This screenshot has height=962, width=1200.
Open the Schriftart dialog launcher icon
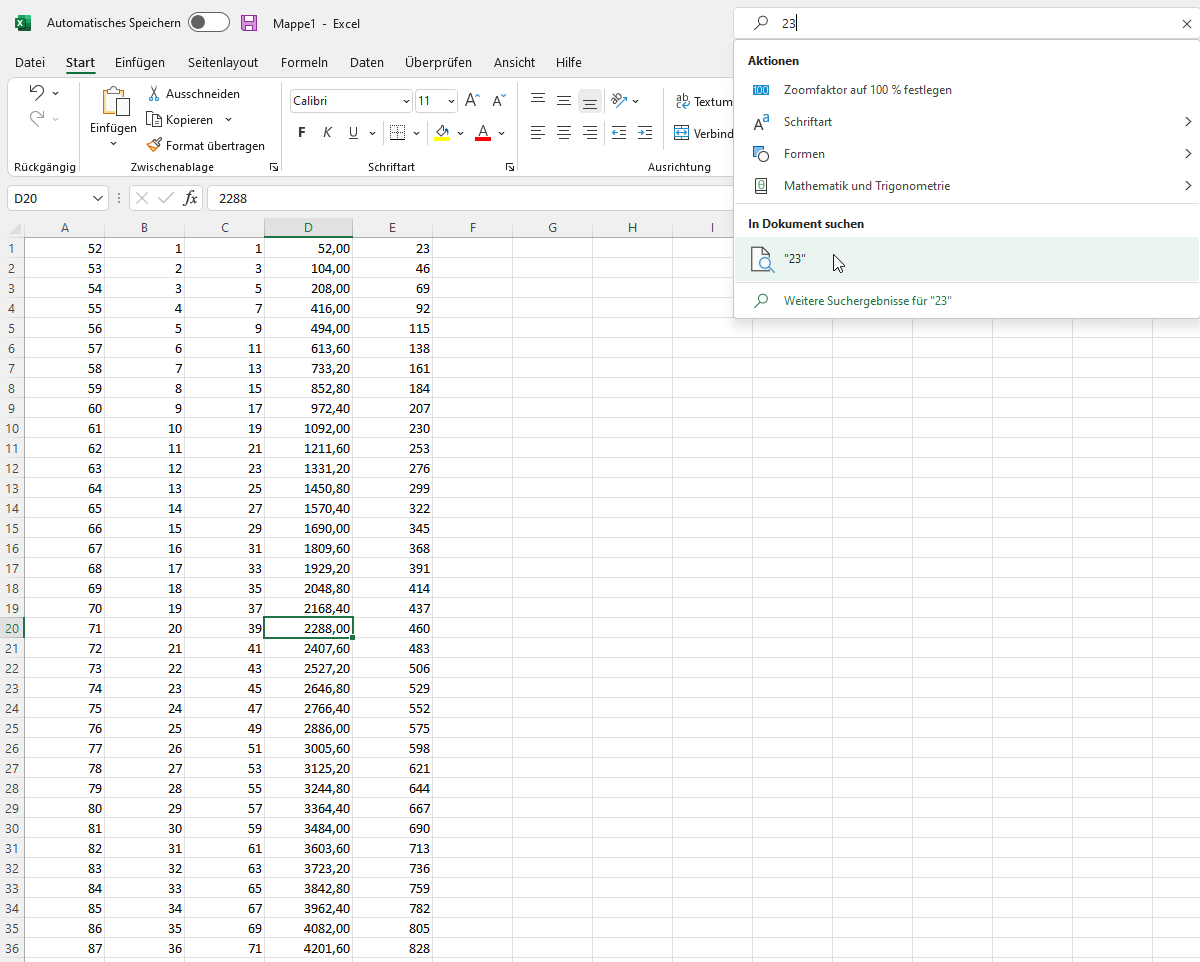(x=510, y=167)
